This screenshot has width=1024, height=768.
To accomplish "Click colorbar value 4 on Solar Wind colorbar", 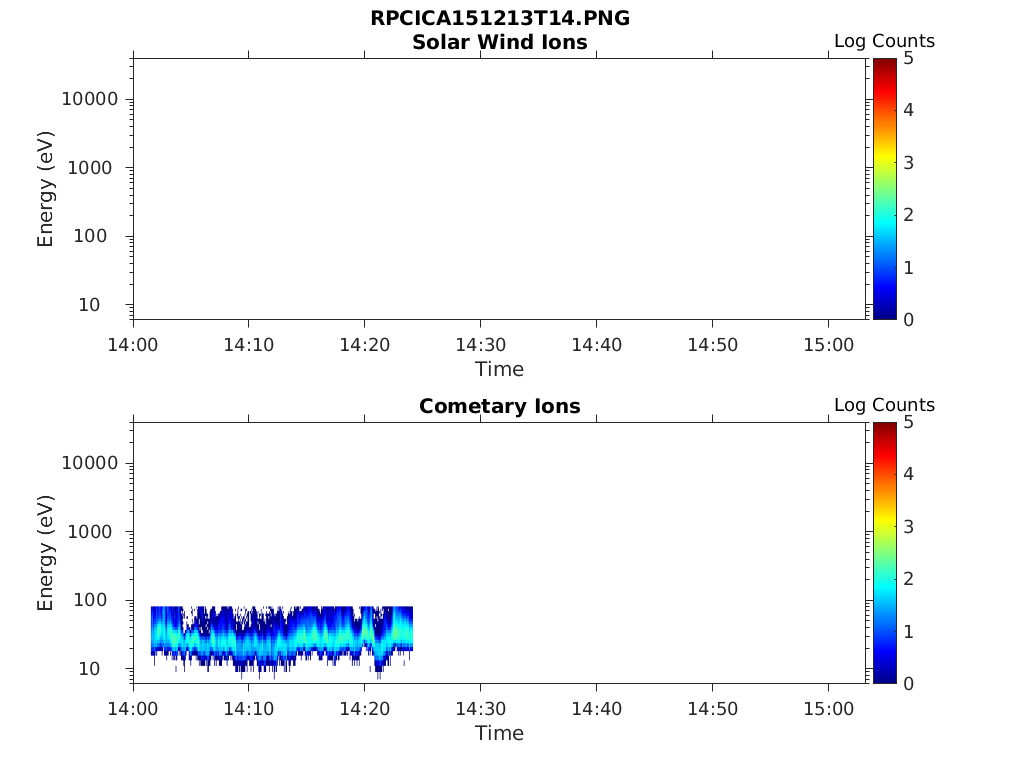I will point(908,110).
